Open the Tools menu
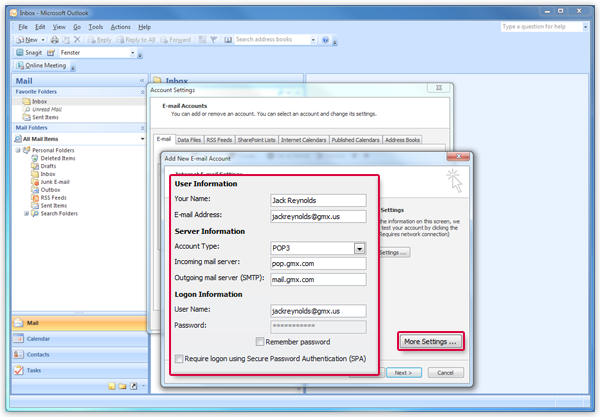 coord(96,27)
